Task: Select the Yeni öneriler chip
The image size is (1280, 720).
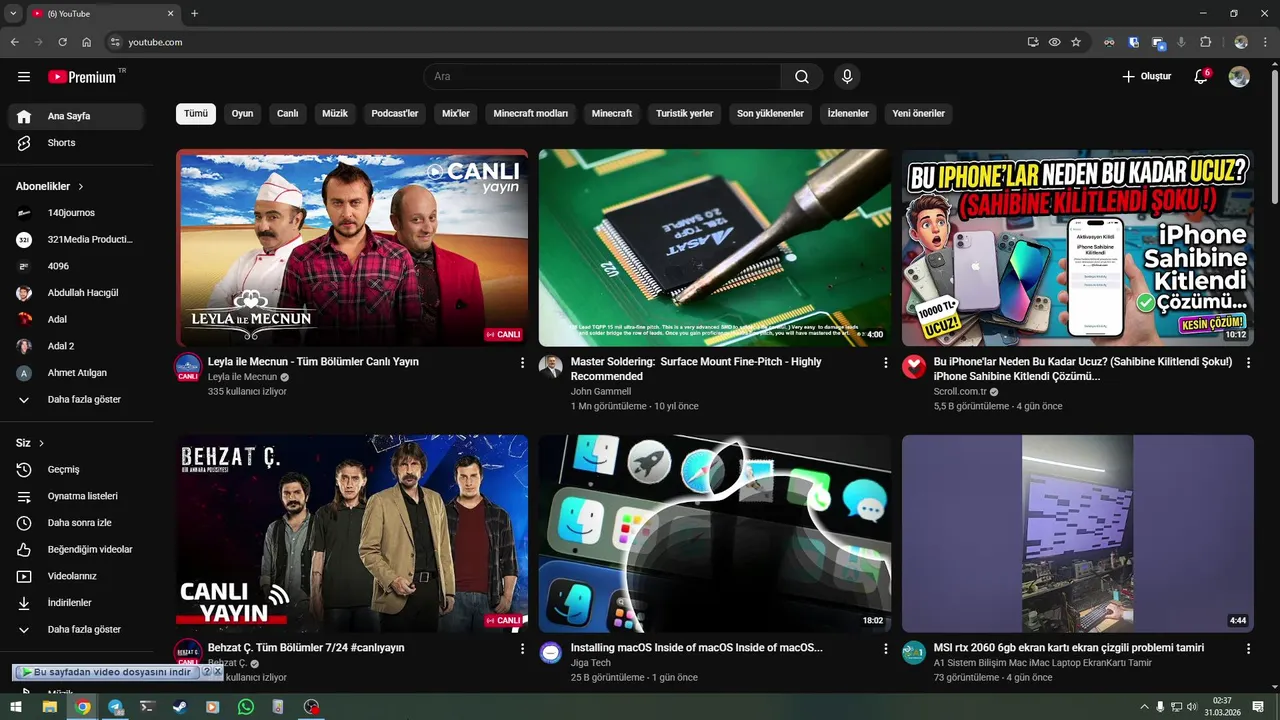Action: pos(918,114)
